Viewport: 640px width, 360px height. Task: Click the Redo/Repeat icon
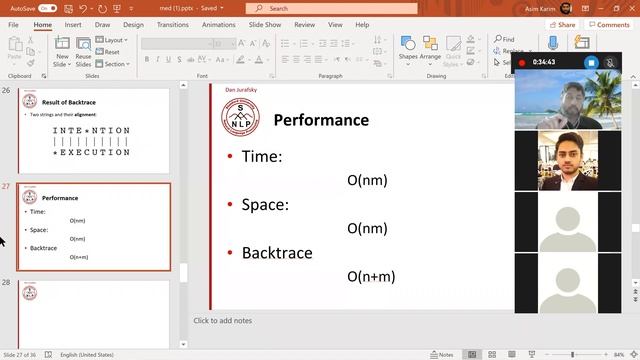coord(102,8)
